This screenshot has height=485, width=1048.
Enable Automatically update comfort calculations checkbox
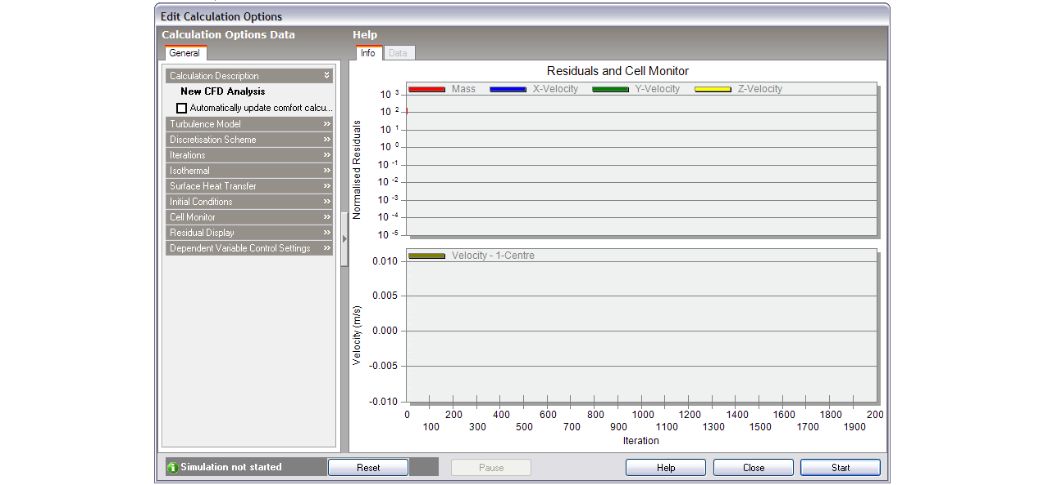coord(181,107)
